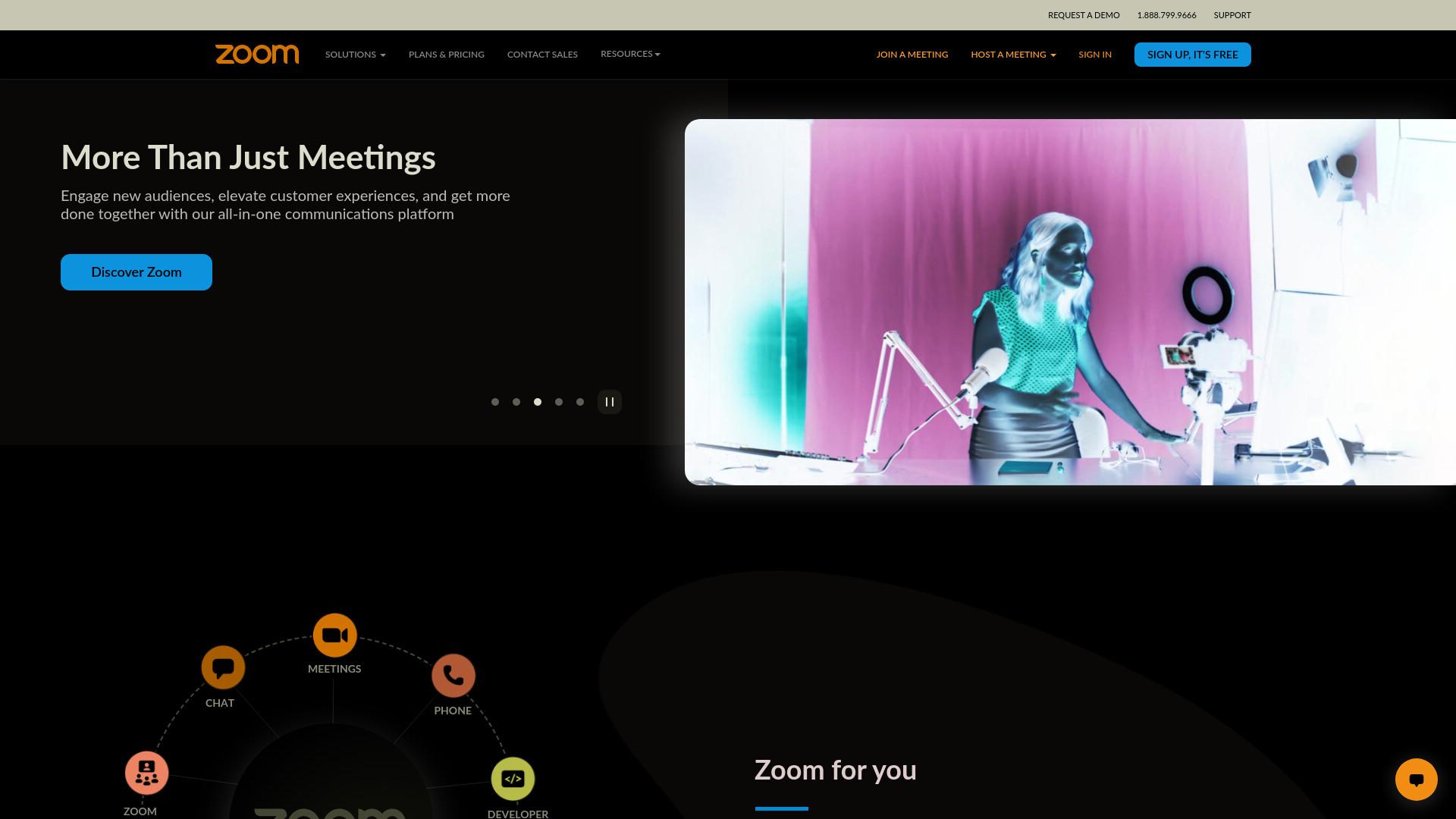Click Join a Meeting link
This screenshot has width=1456, height=819.
pos(912,55)
